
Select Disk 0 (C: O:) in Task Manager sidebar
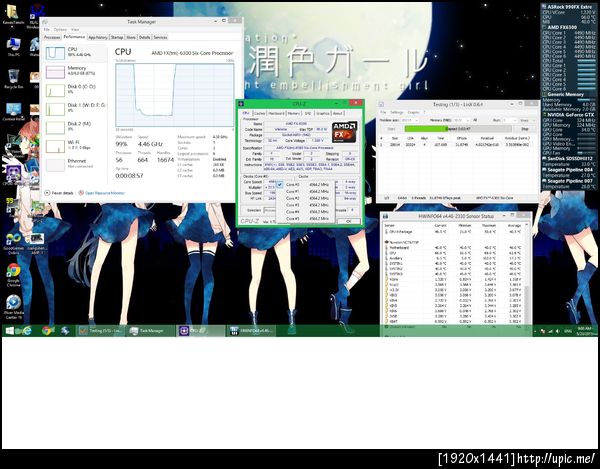coord(76,90)
